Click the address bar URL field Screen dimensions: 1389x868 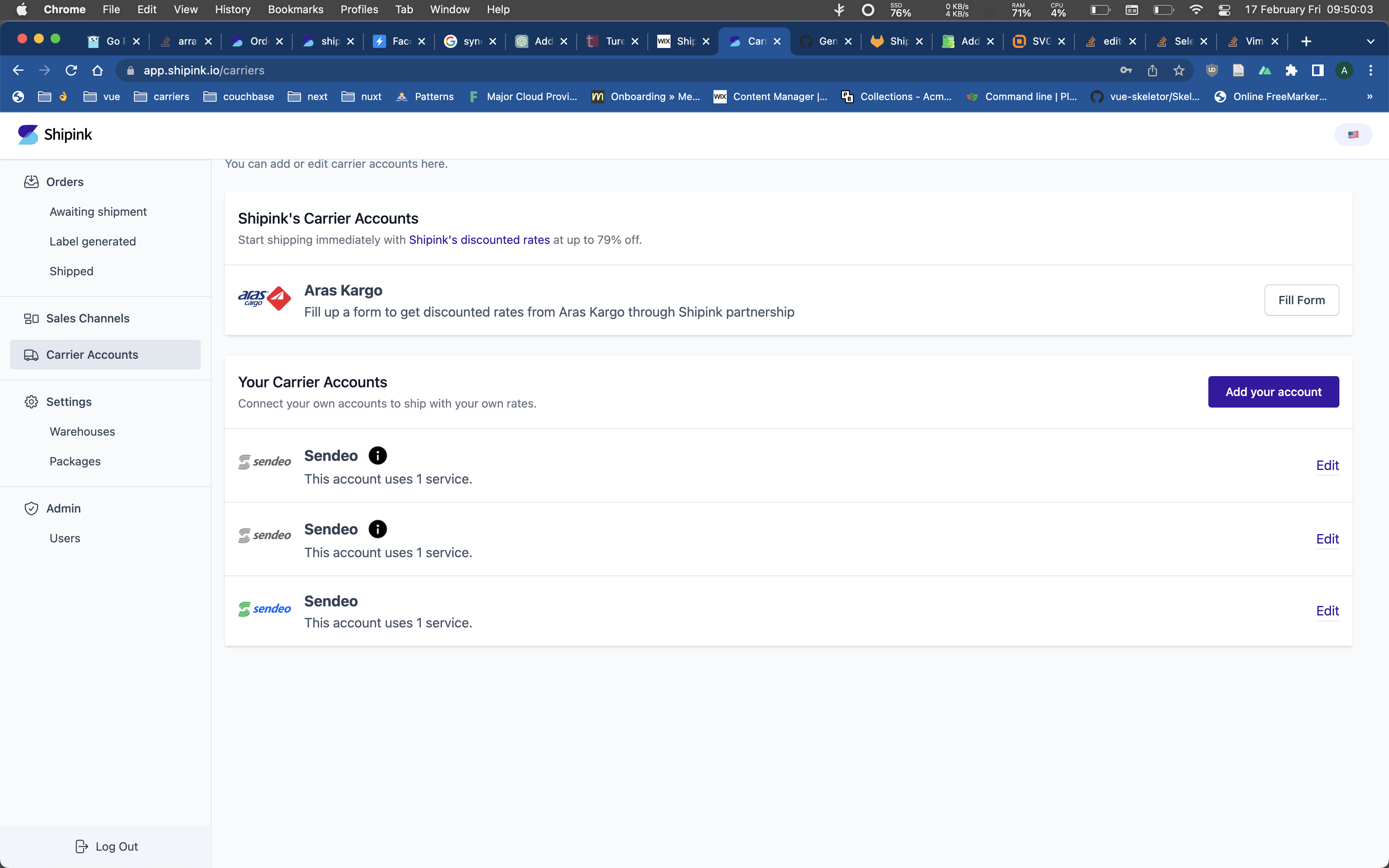[x=574, y=71]
